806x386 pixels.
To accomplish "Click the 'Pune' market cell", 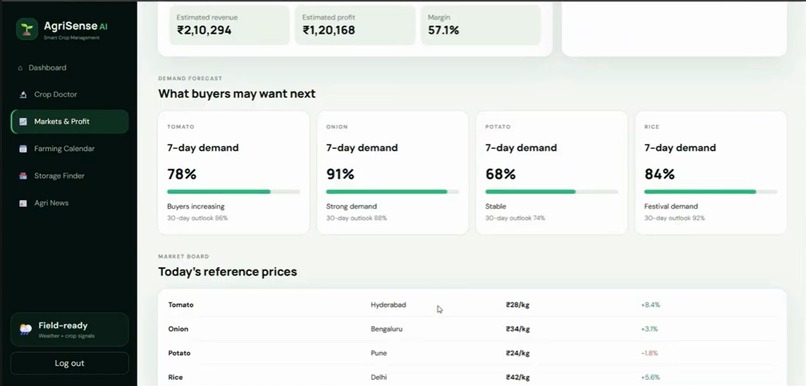I will click(379, 353).
